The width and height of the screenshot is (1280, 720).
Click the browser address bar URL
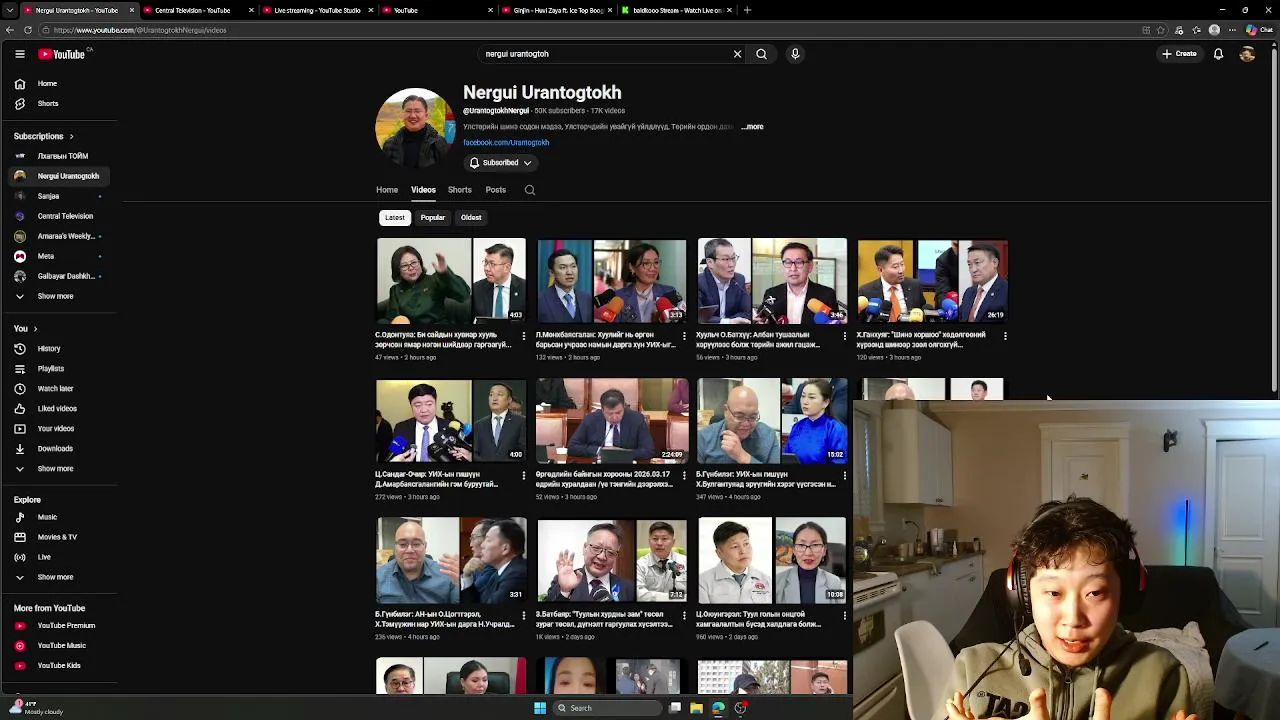[140, 30]
